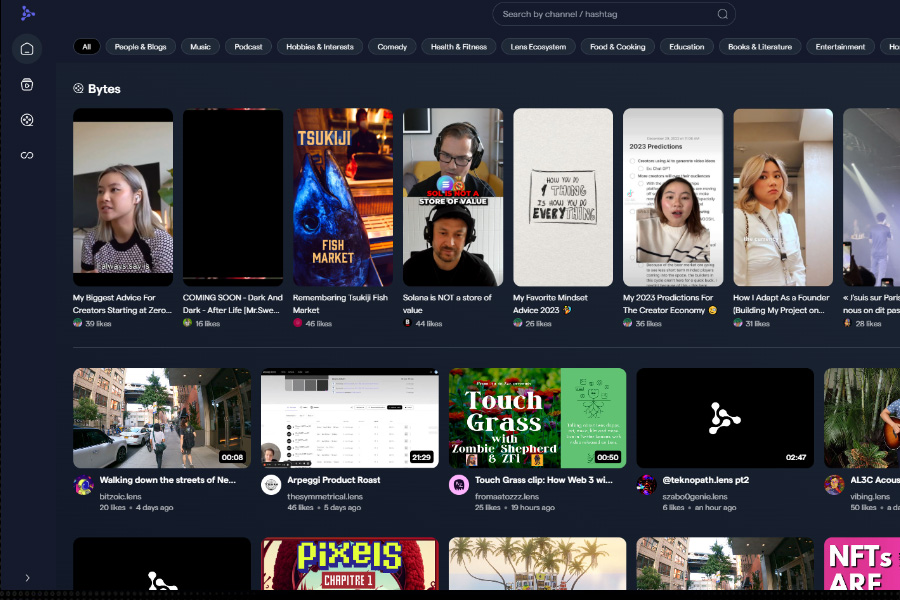Open the COMING SOON Dark And Dark byte thumbnail
The height and width of the screenshot is (600, 900).
[x=232, y=197]
